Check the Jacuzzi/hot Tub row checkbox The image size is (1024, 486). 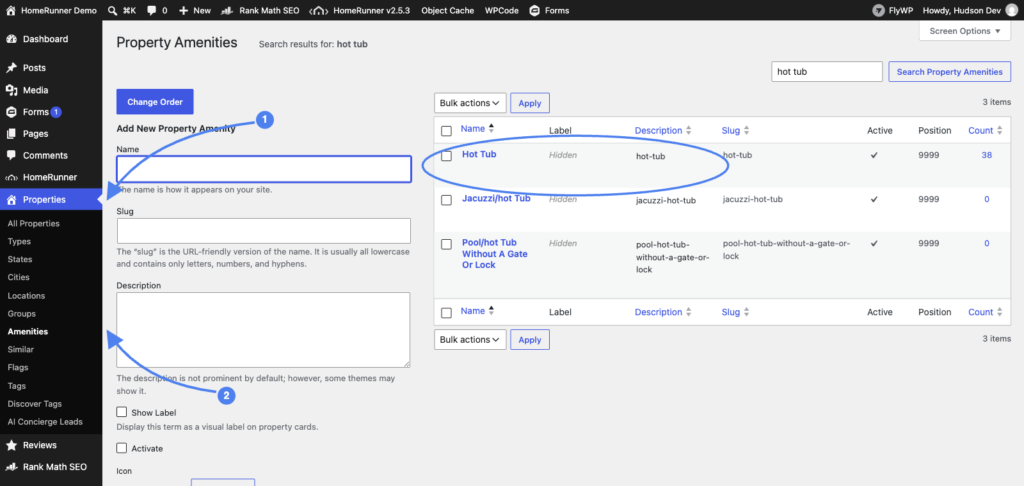(x=447, y=201)
